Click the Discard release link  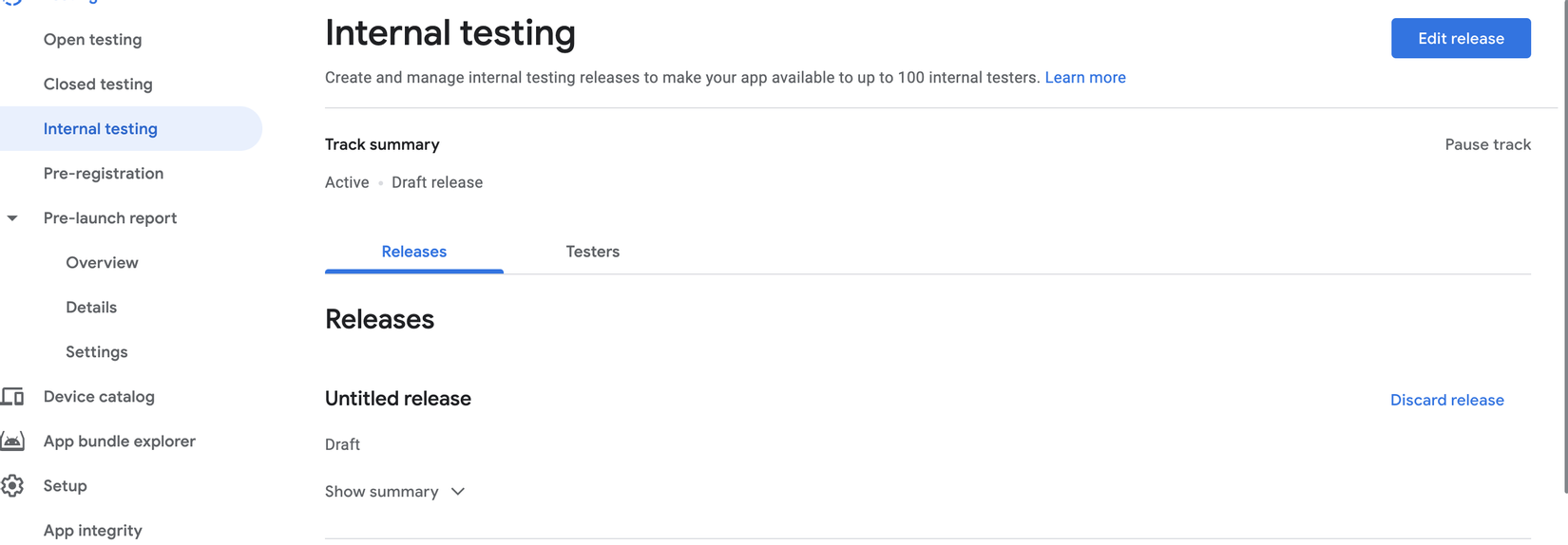point(1446,401)
